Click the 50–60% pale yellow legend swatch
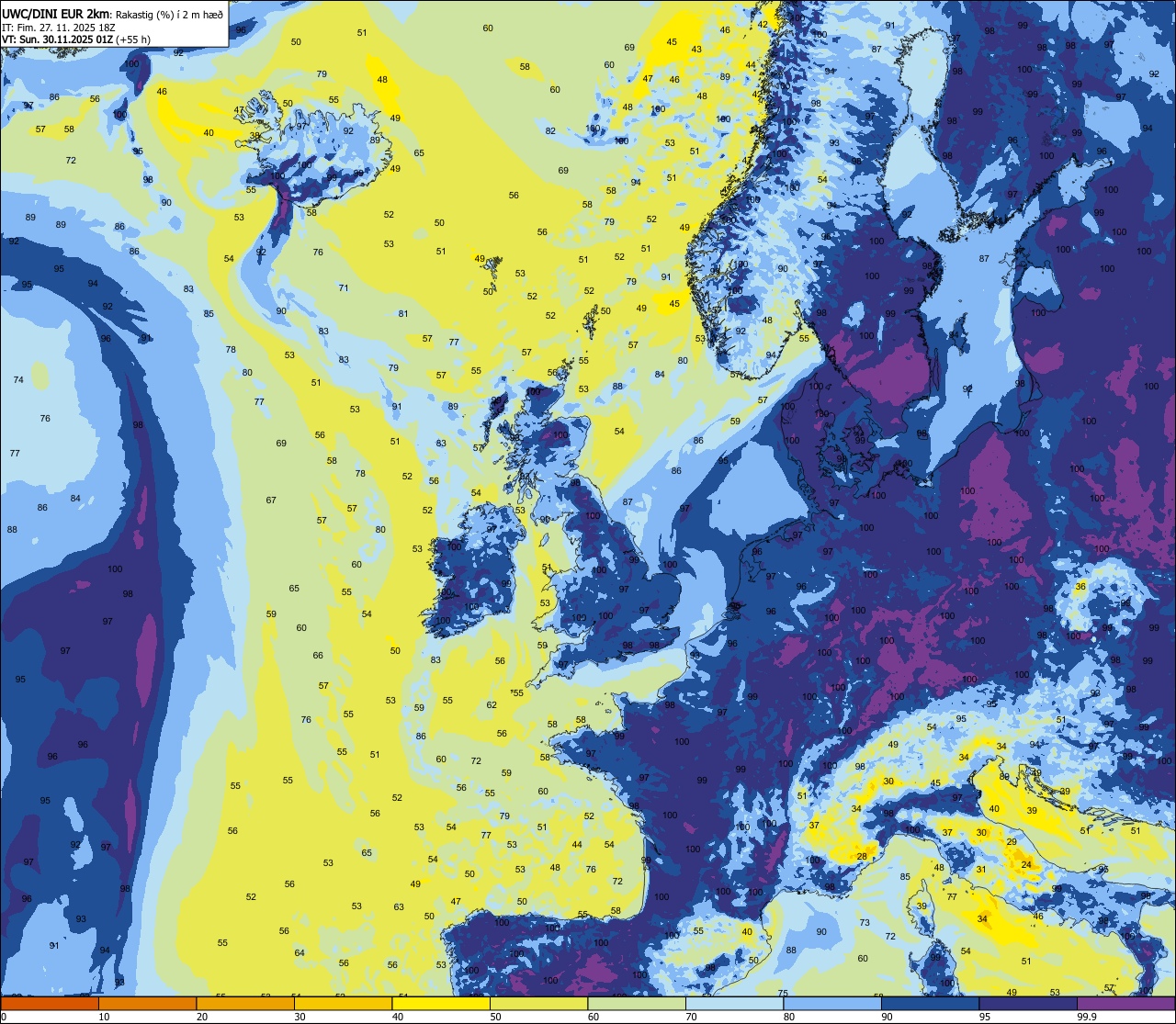1176x1024 pixels. coord(538,1003)
